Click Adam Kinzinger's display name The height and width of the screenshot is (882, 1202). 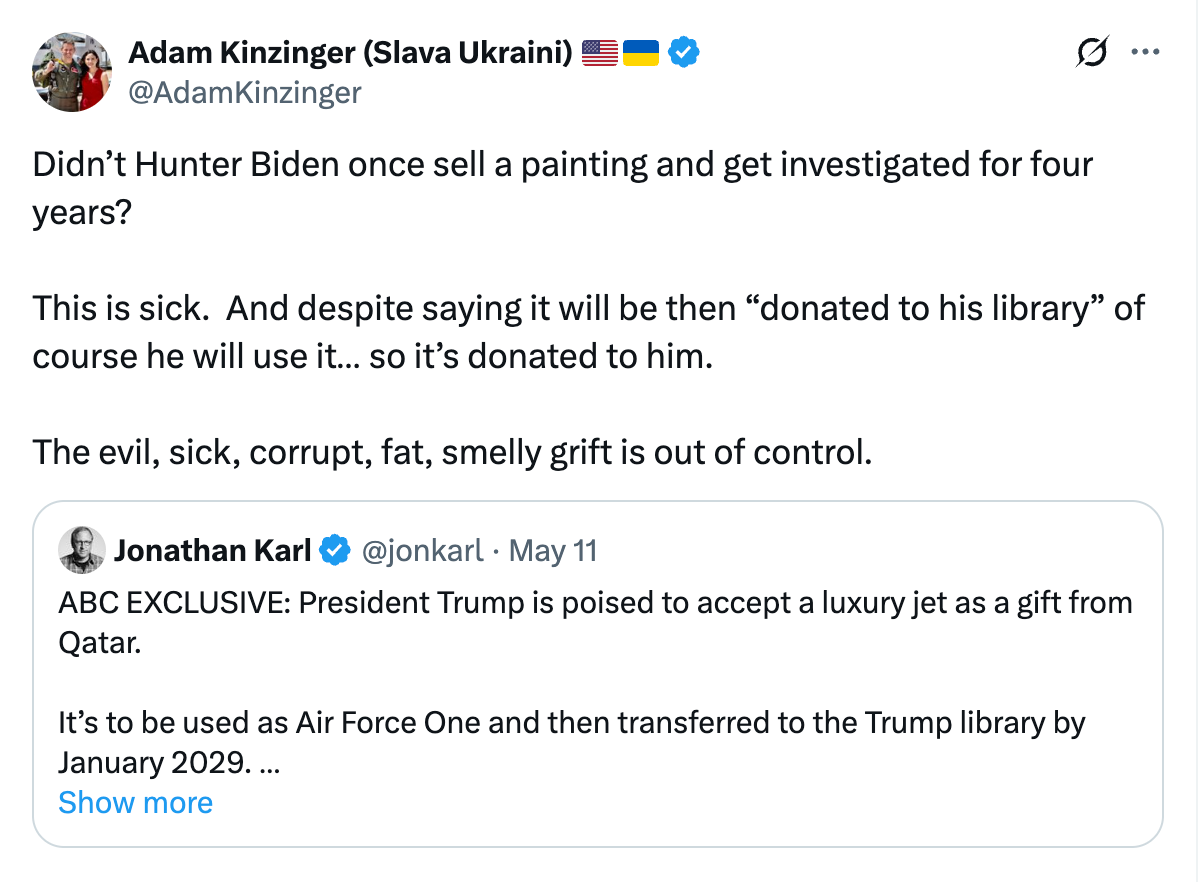pos(350,51)
